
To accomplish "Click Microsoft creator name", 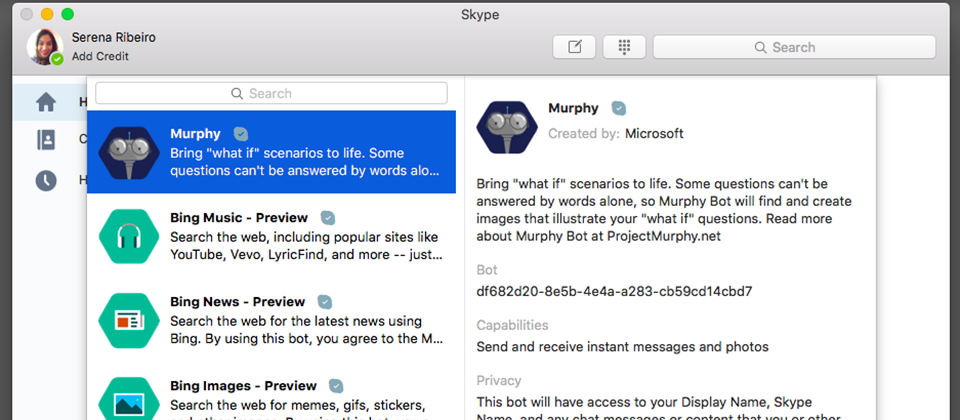I will point(654,133).
